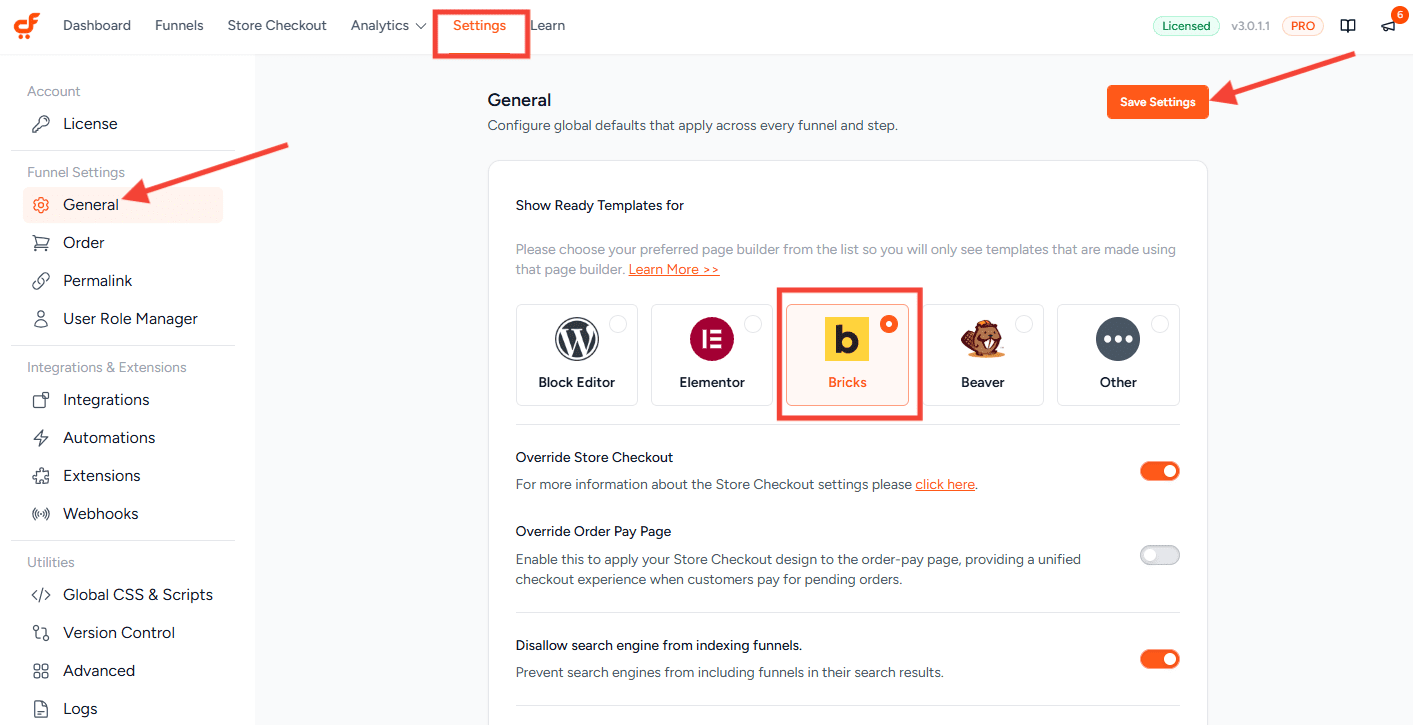Click the notification count badge 6
1413x725 pixels.
coord(1398,15)
